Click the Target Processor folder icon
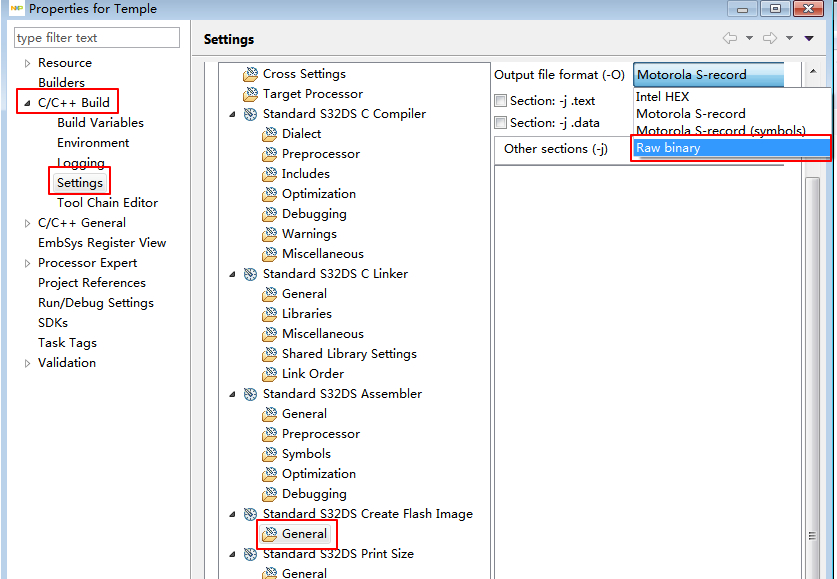 point(250,94)
